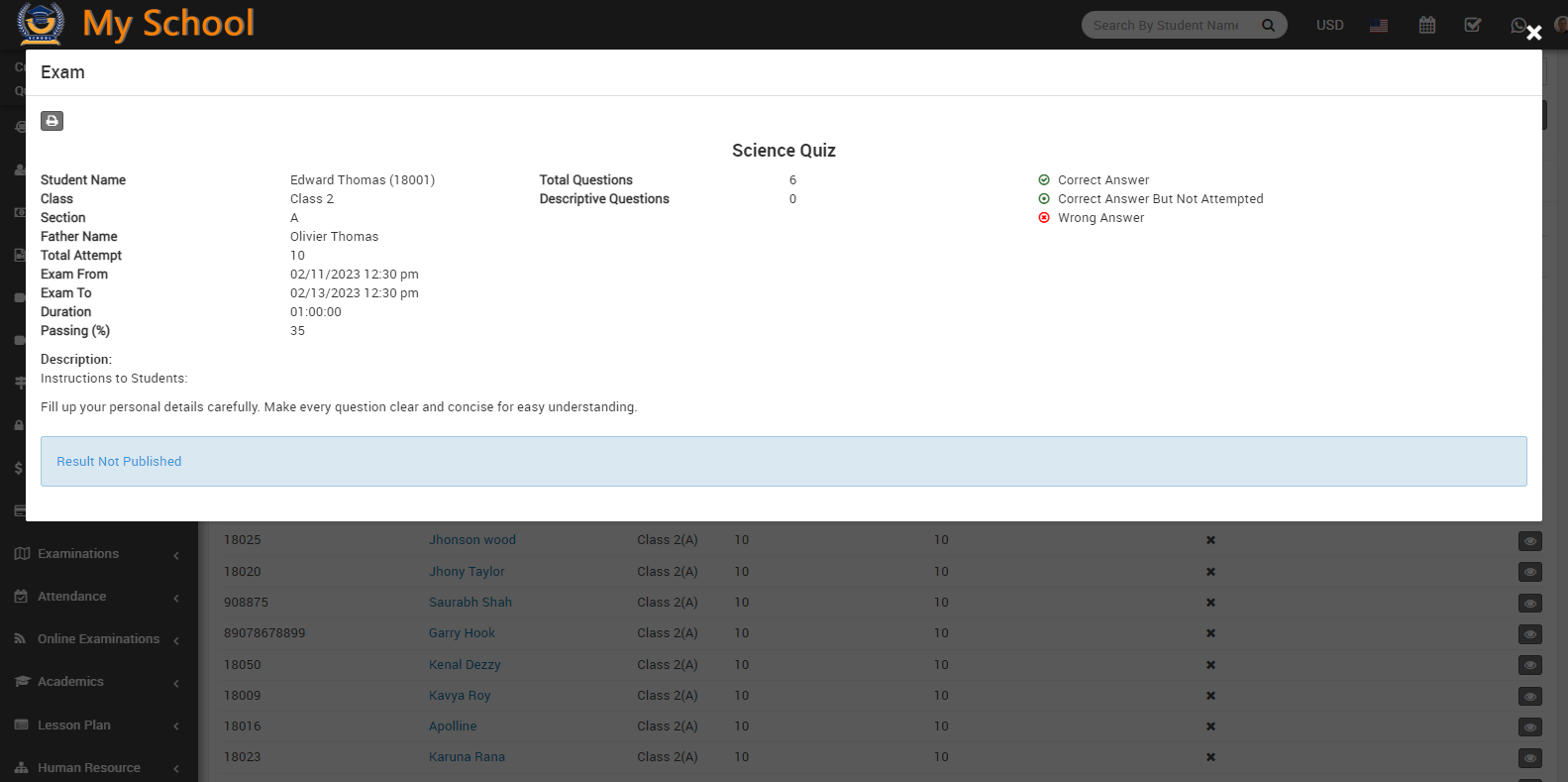Open the USD currency dropdown
1568x782 pixels.
click(x=1329, y=25)
